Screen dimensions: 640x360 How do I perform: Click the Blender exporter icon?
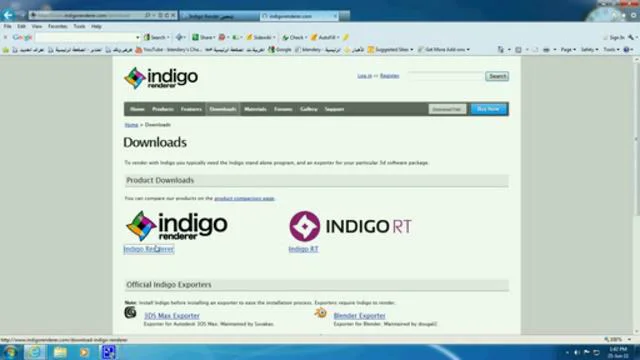[x=320, y=313]
